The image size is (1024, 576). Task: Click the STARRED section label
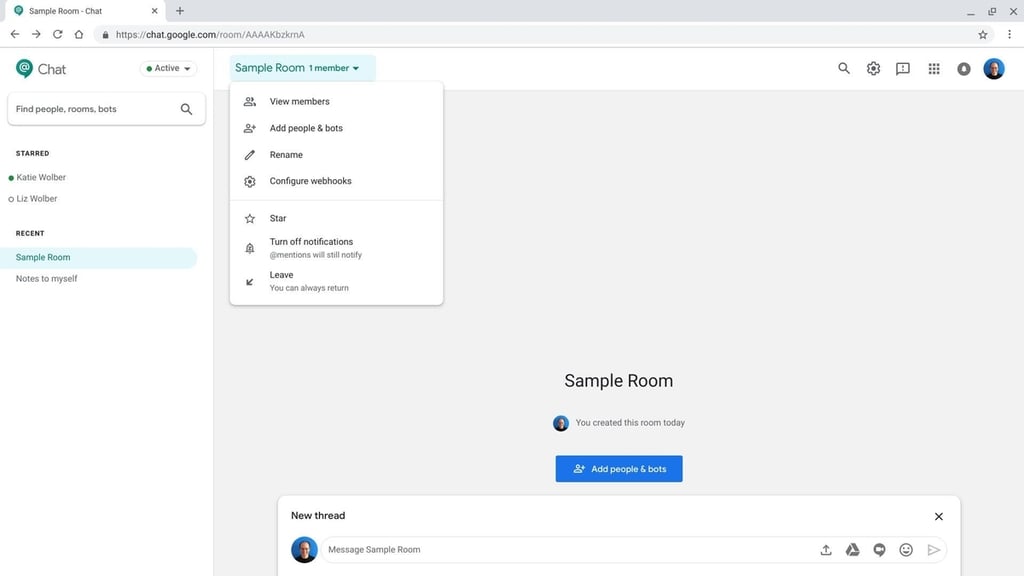pyautogui.click(x=32, y=153)
